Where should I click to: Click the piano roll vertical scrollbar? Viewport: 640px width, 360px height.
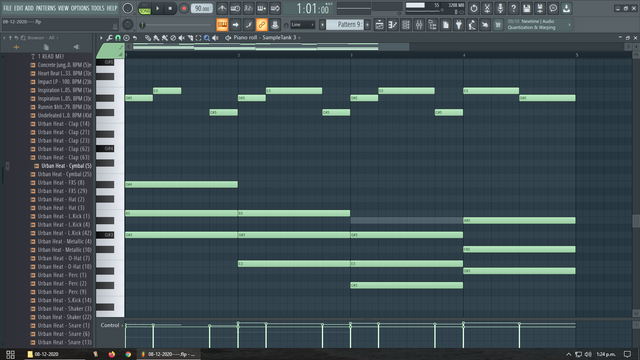click(x=636, y=220)
